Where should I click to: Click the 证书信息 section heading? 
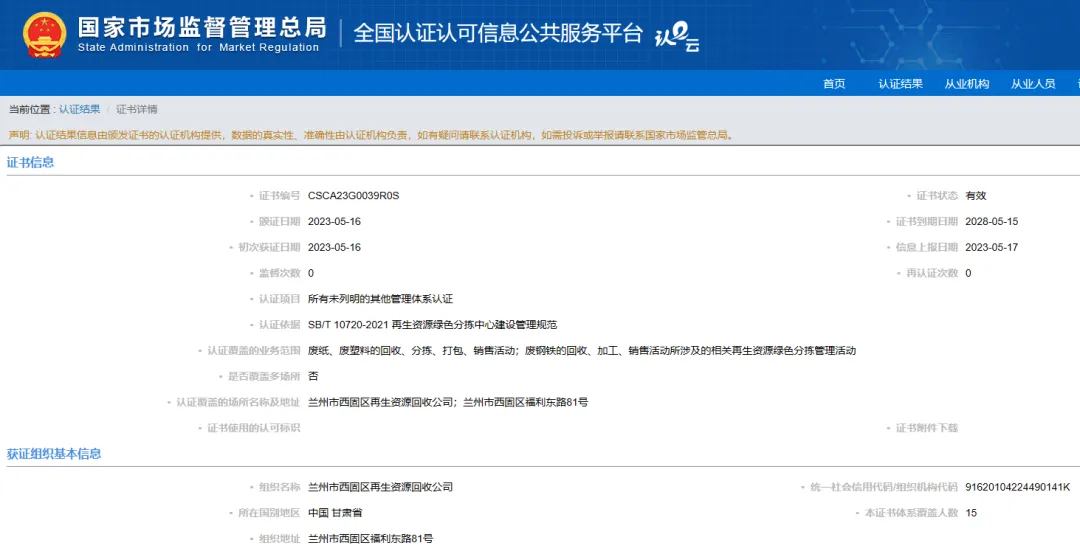[x=30, y=162]
